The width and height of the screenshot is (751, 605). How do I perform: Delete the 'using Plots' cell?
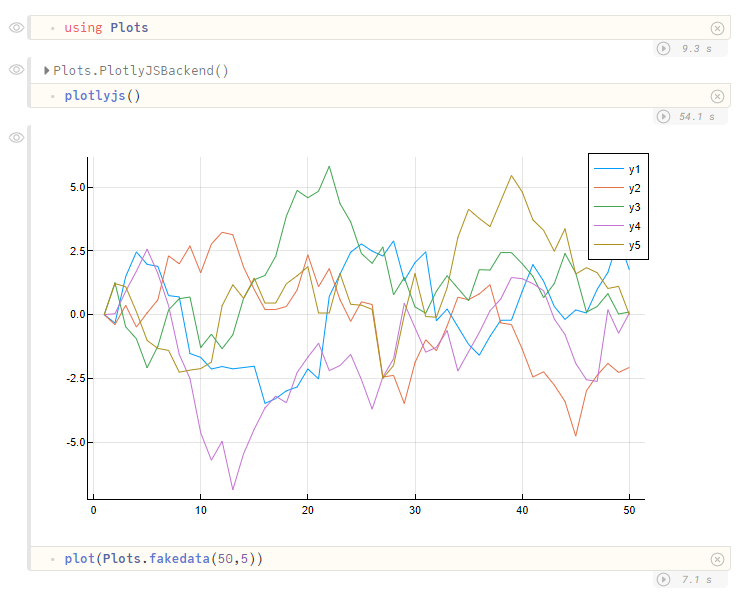coord(717,28)
